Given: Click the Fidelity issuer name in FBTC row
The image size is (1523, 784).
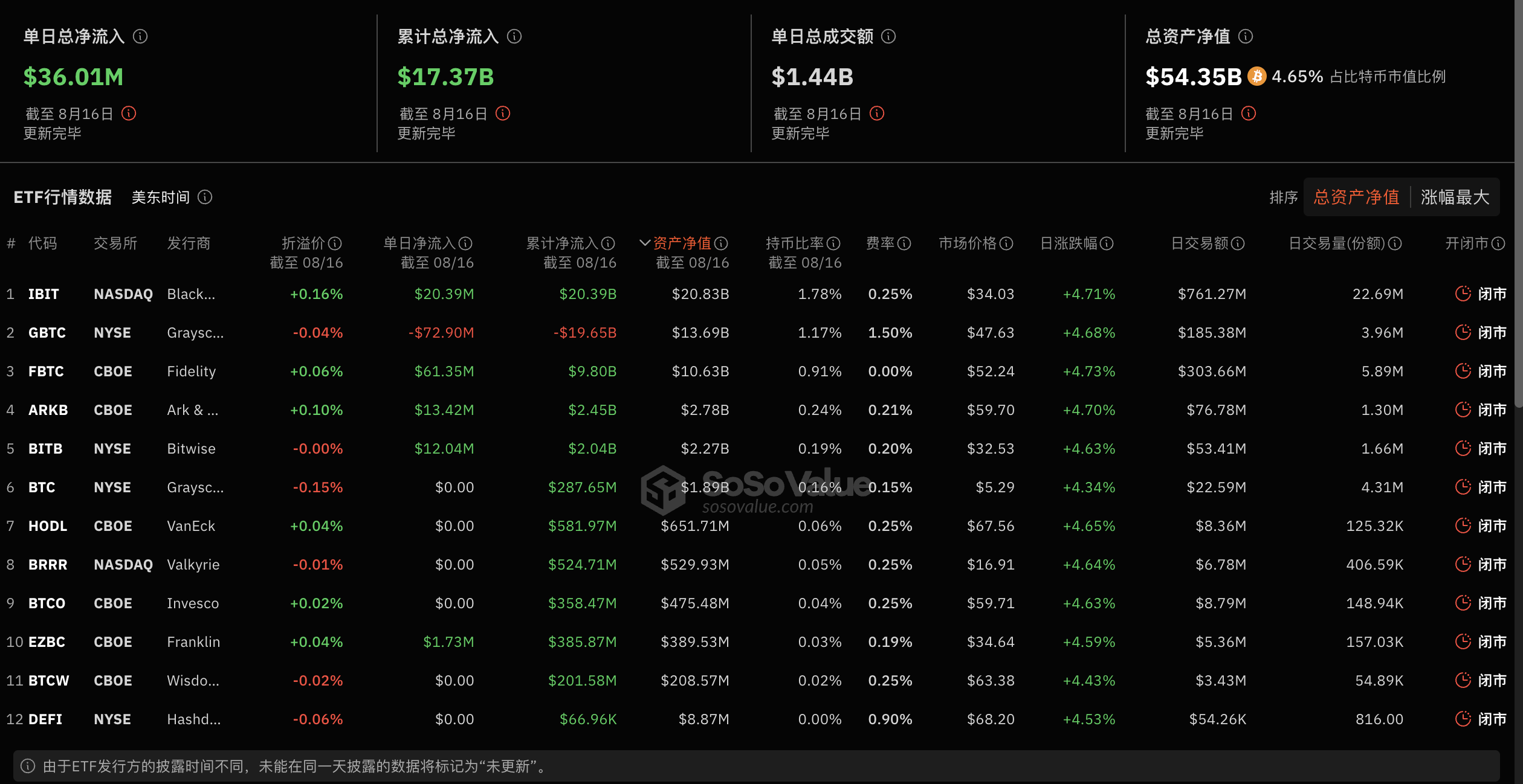Looking at the screenshot, I should [x=191, y=371].
